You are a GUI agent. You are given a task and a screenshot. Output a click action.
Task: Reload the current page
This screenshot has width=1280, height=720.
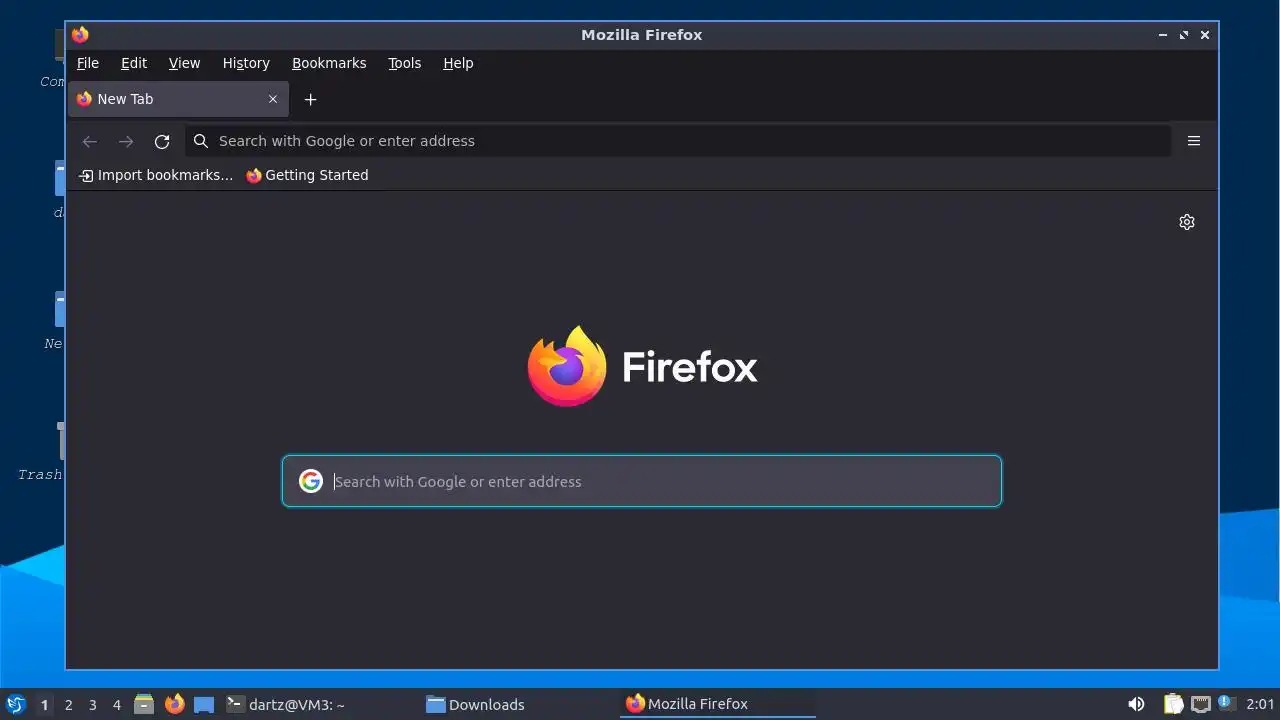point(162,141)
